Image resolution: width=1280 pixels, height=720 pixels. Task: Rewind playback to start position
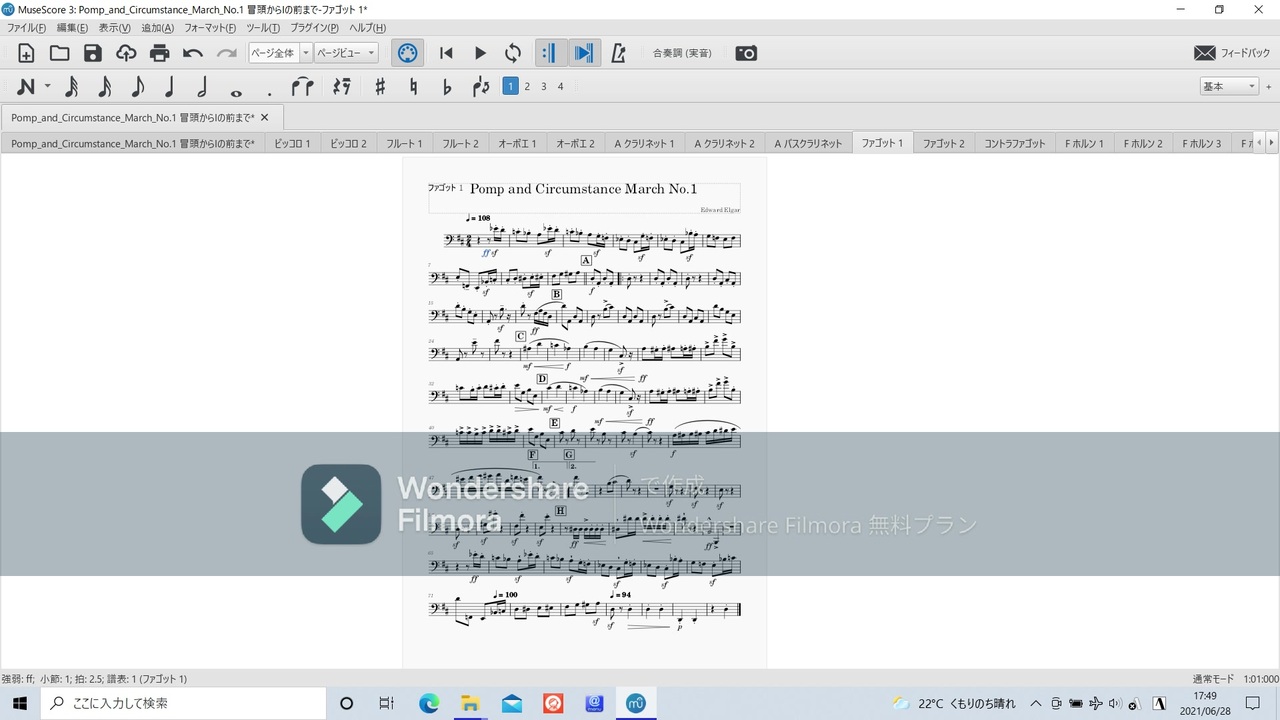coord(446,53)
